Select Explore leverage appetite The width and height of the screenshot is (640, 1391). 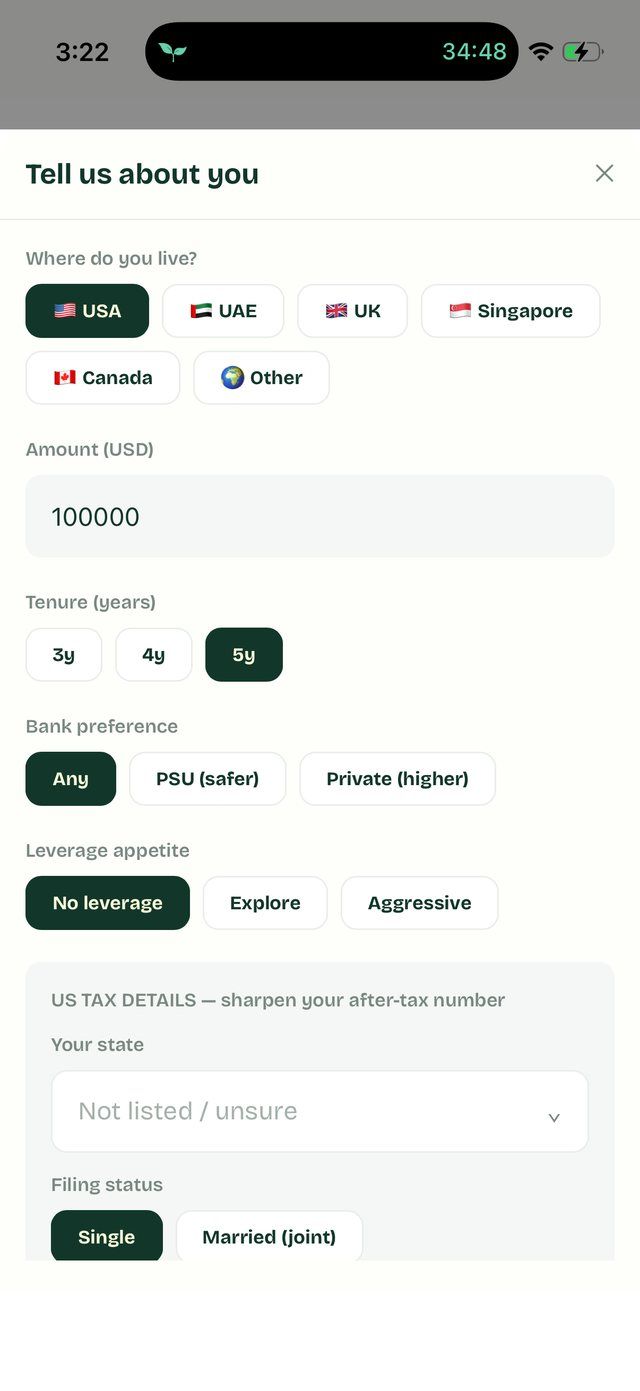click(265, 903)
